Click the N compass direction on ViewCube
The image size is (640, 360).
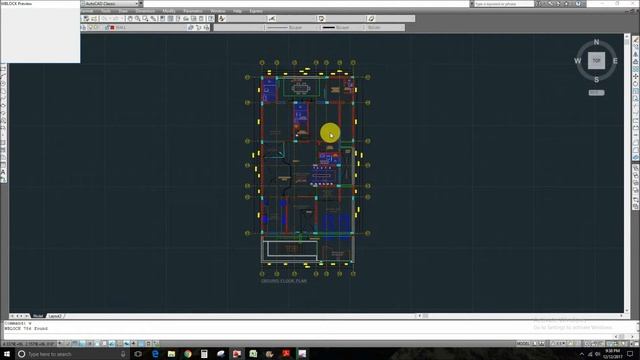[x=596, y=42]
